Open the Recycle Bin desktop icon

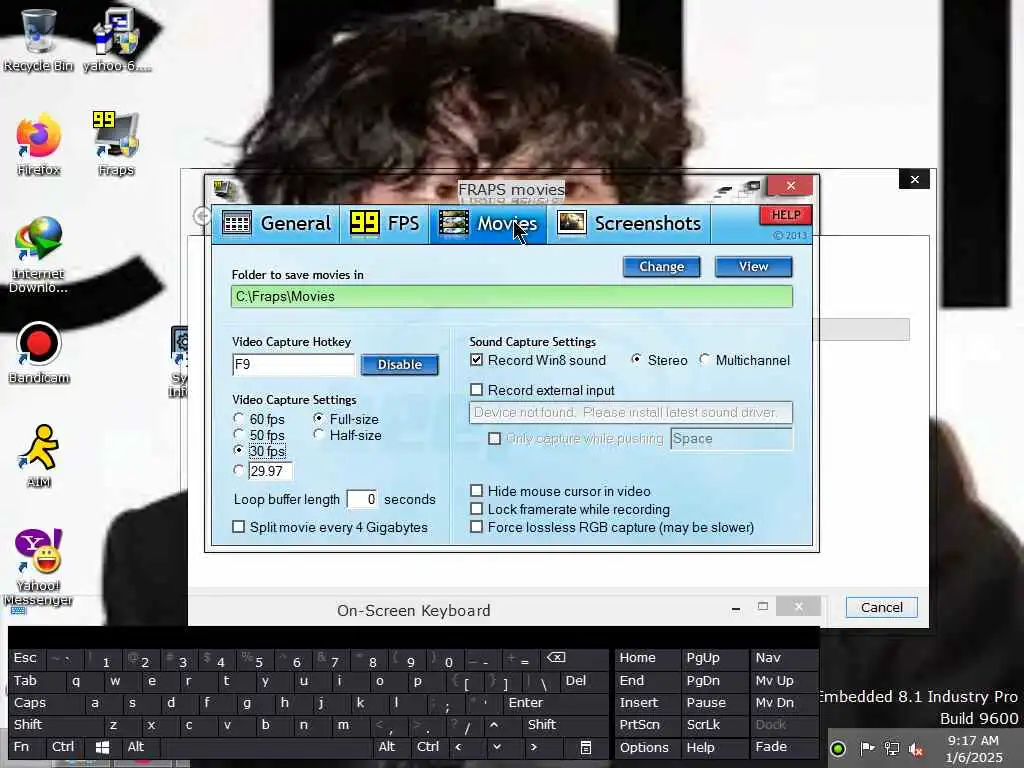click(38, 40)
